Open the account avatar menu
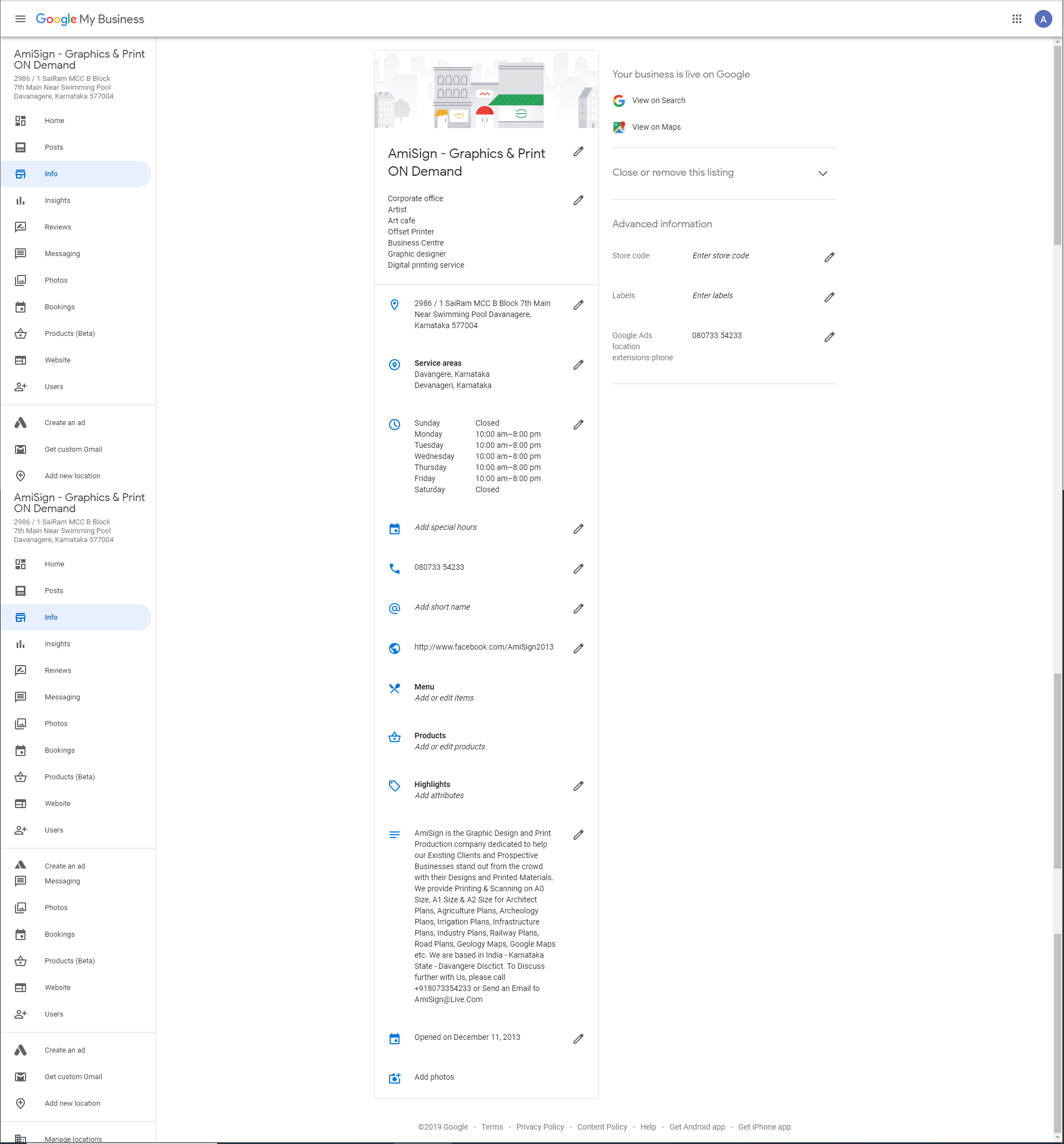 (x=1043, y=19)
